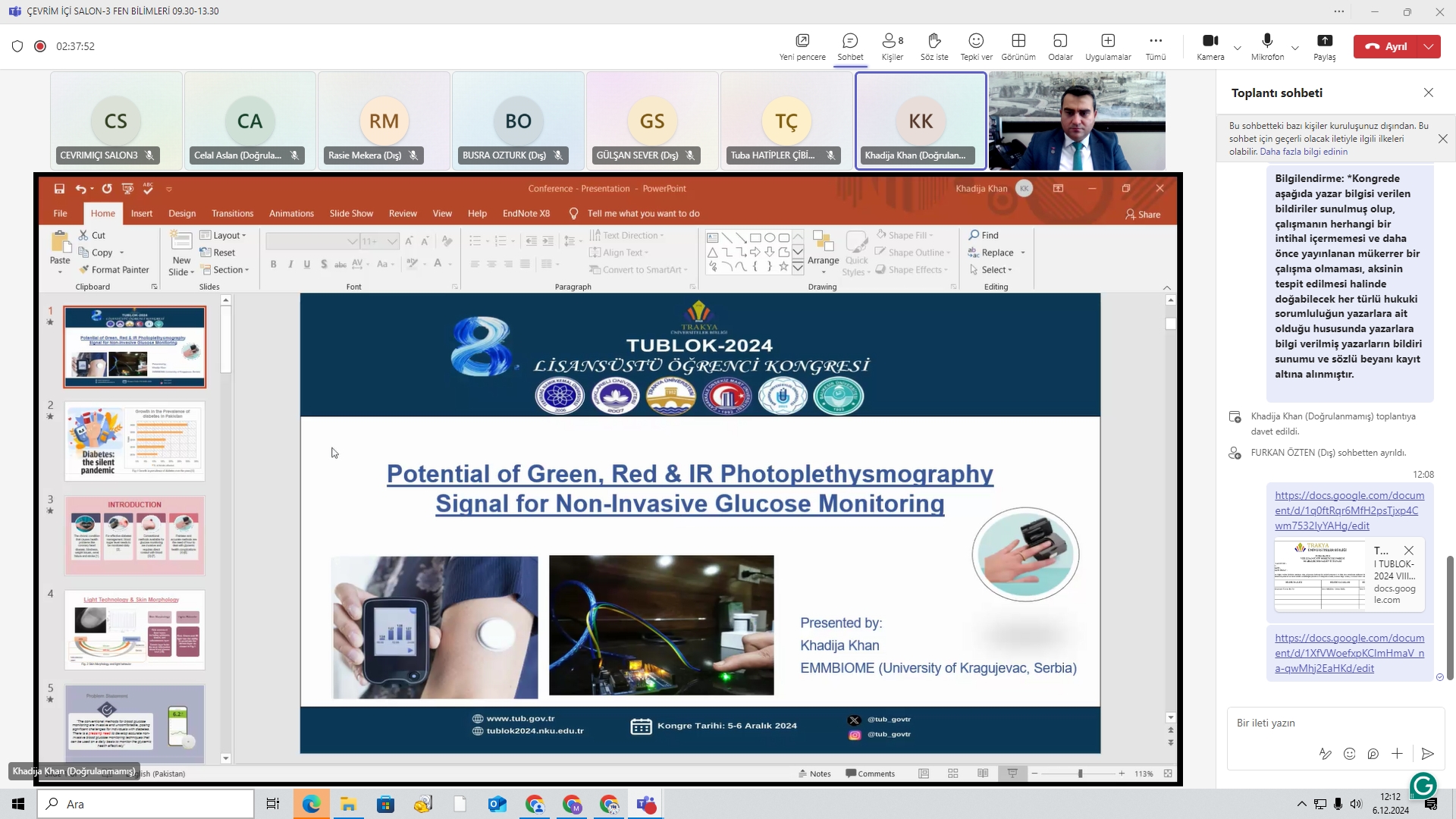Toggle the Notes pane
1456x819 pixels.
click(x=814, y=773)
